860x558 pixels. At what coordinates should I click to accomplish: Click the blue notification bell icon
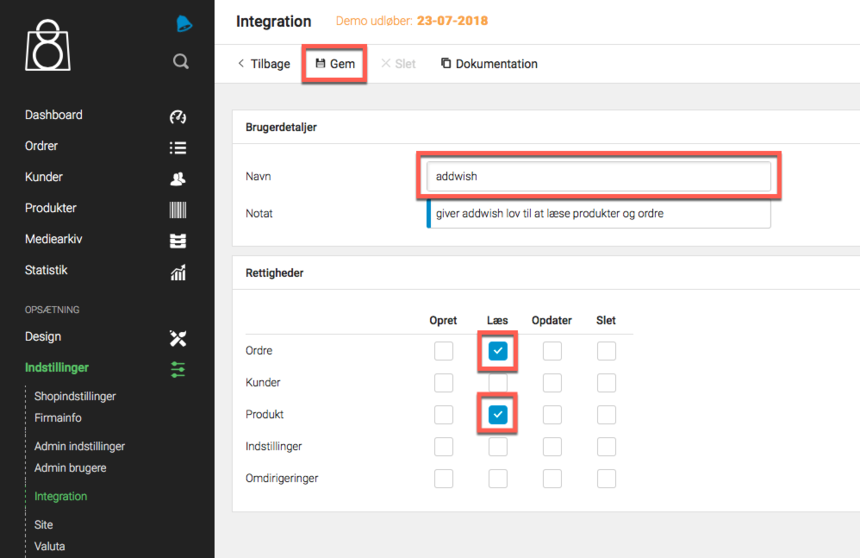[x=183, y=24]
